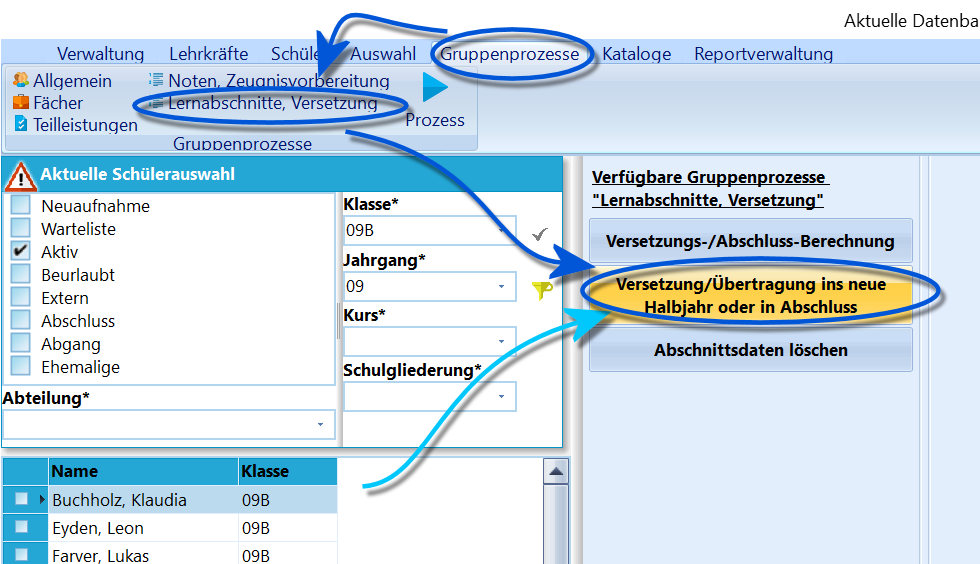Click Versetzung/Übertragung ins neue Halbjahr button
The width and height of the screenshot is (980, 564).
coord(751,295)
